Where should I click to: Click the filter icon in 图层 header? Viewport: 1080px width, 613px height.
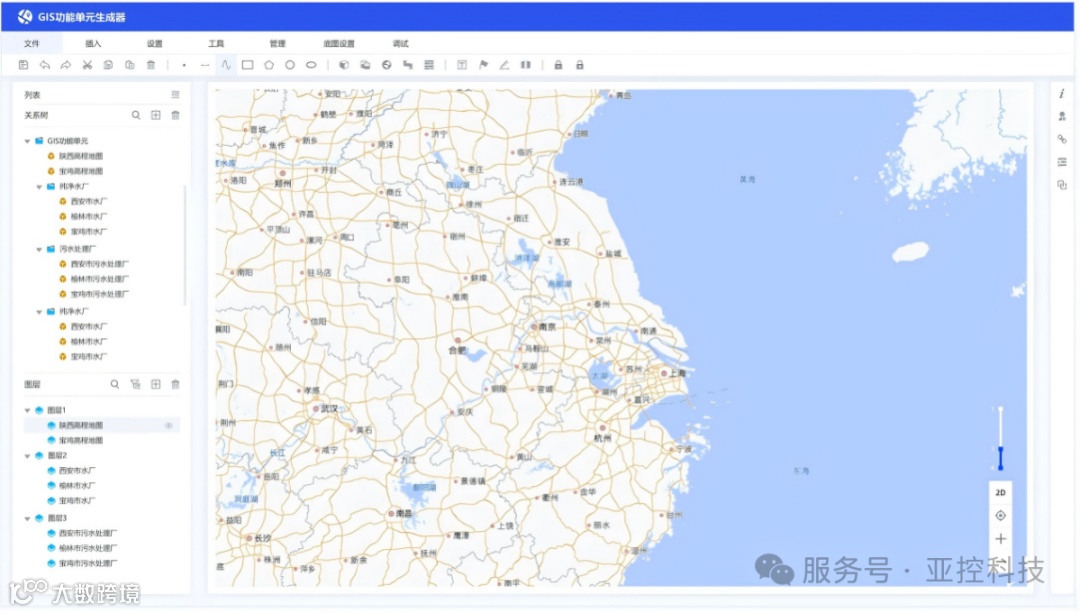135,384
